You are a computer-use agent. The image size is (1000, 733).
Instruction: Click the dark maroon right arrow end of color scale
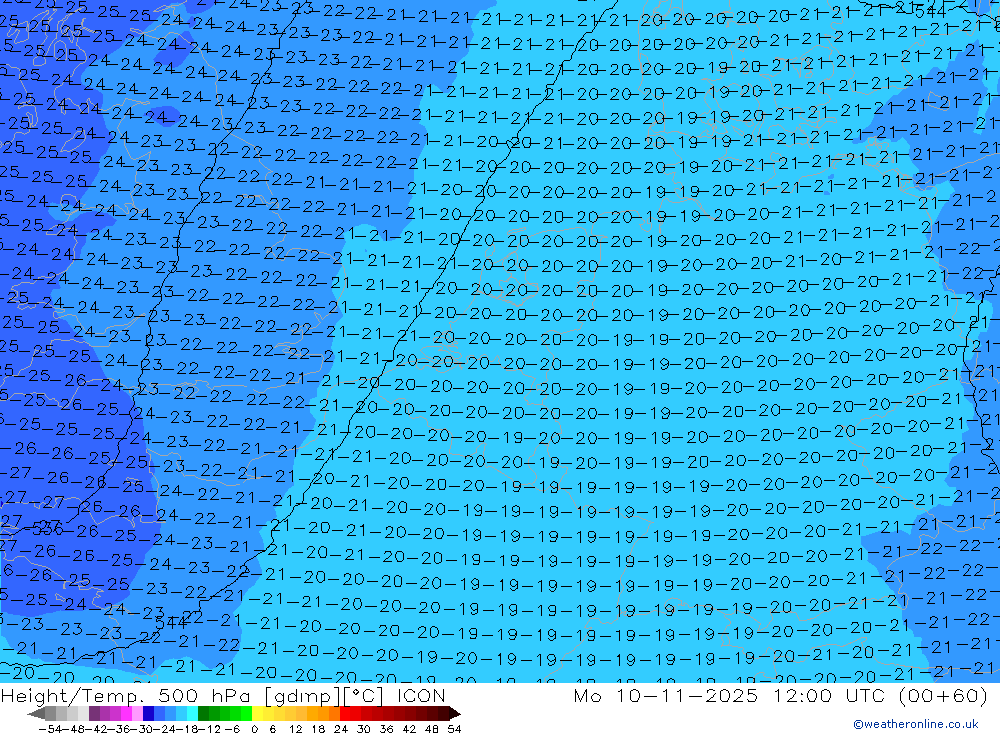[x=455, y=713]
